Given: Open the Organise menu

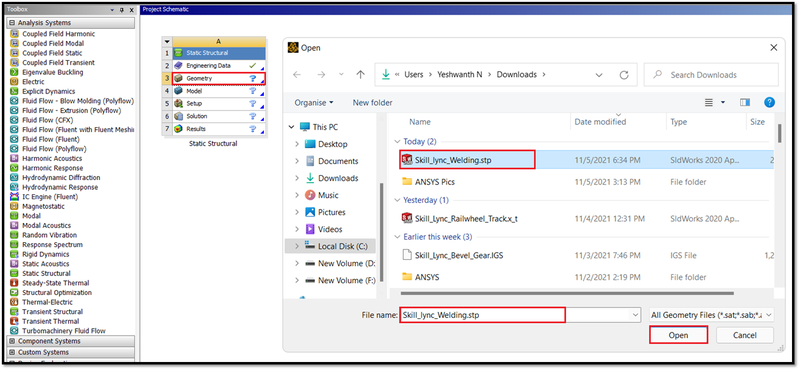Looking at the screenshot, I should (314, 103).
